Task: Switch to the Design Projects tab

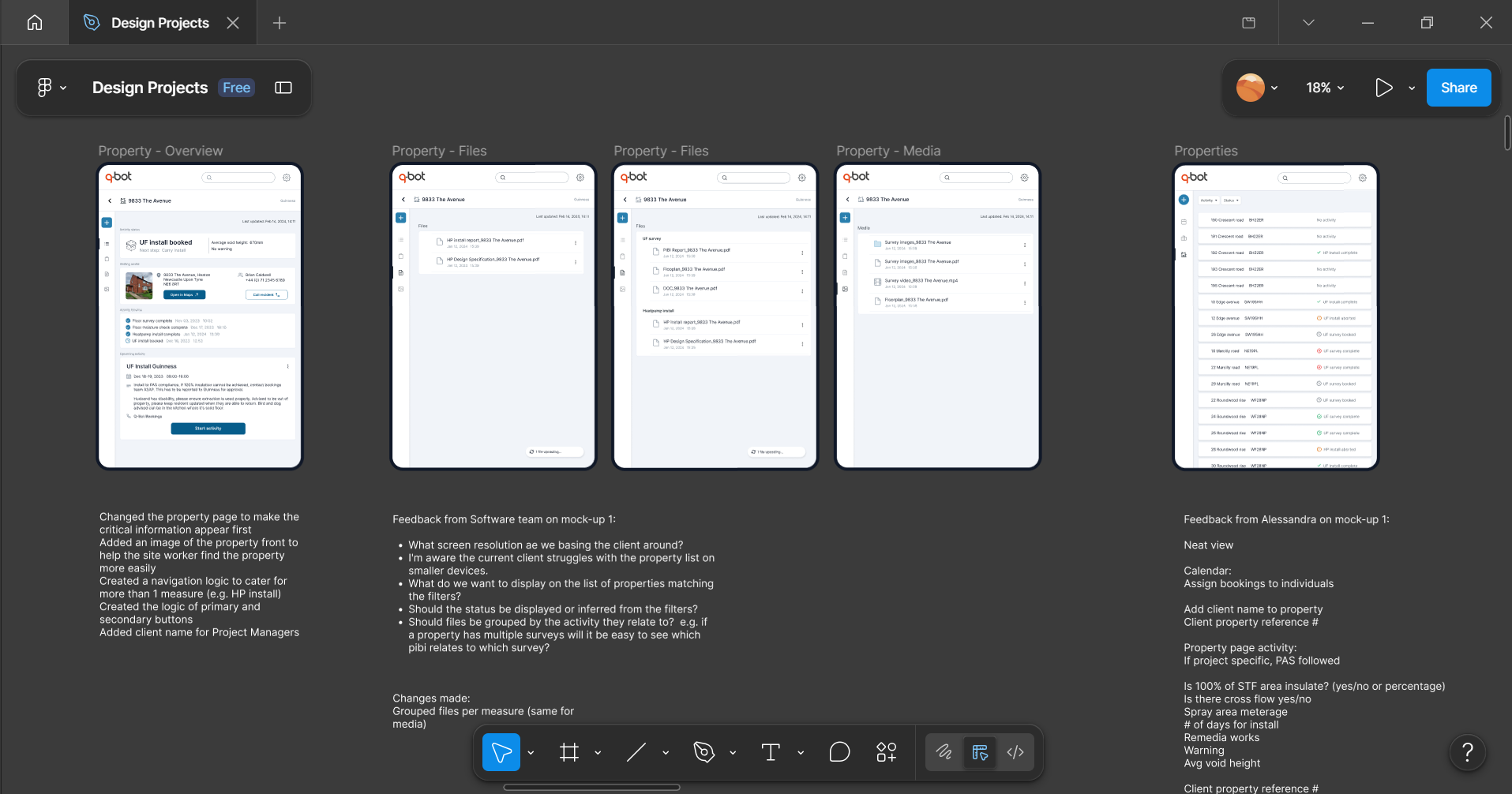Action: (x=160, y=23)
